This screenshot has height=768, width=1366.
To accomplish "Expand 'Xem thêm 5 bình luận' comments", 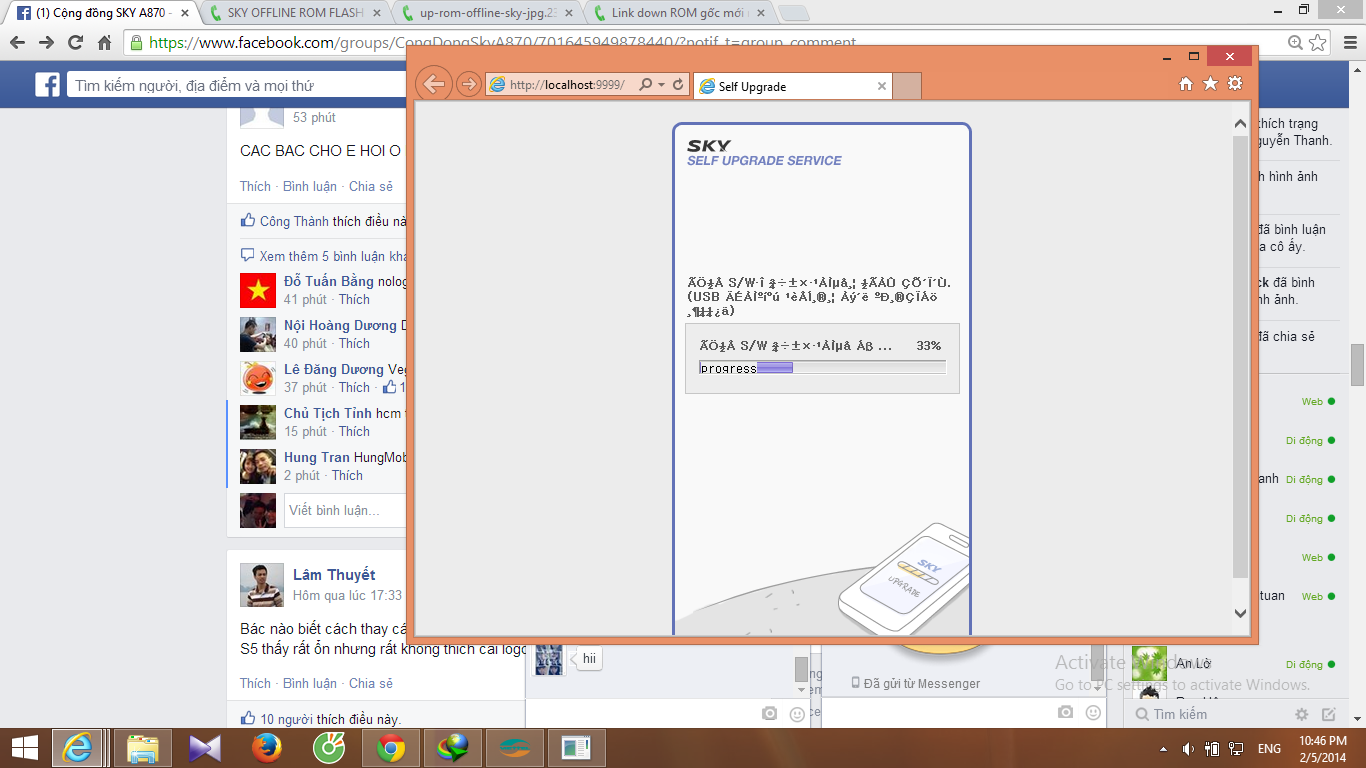I will tap(330, 256).
